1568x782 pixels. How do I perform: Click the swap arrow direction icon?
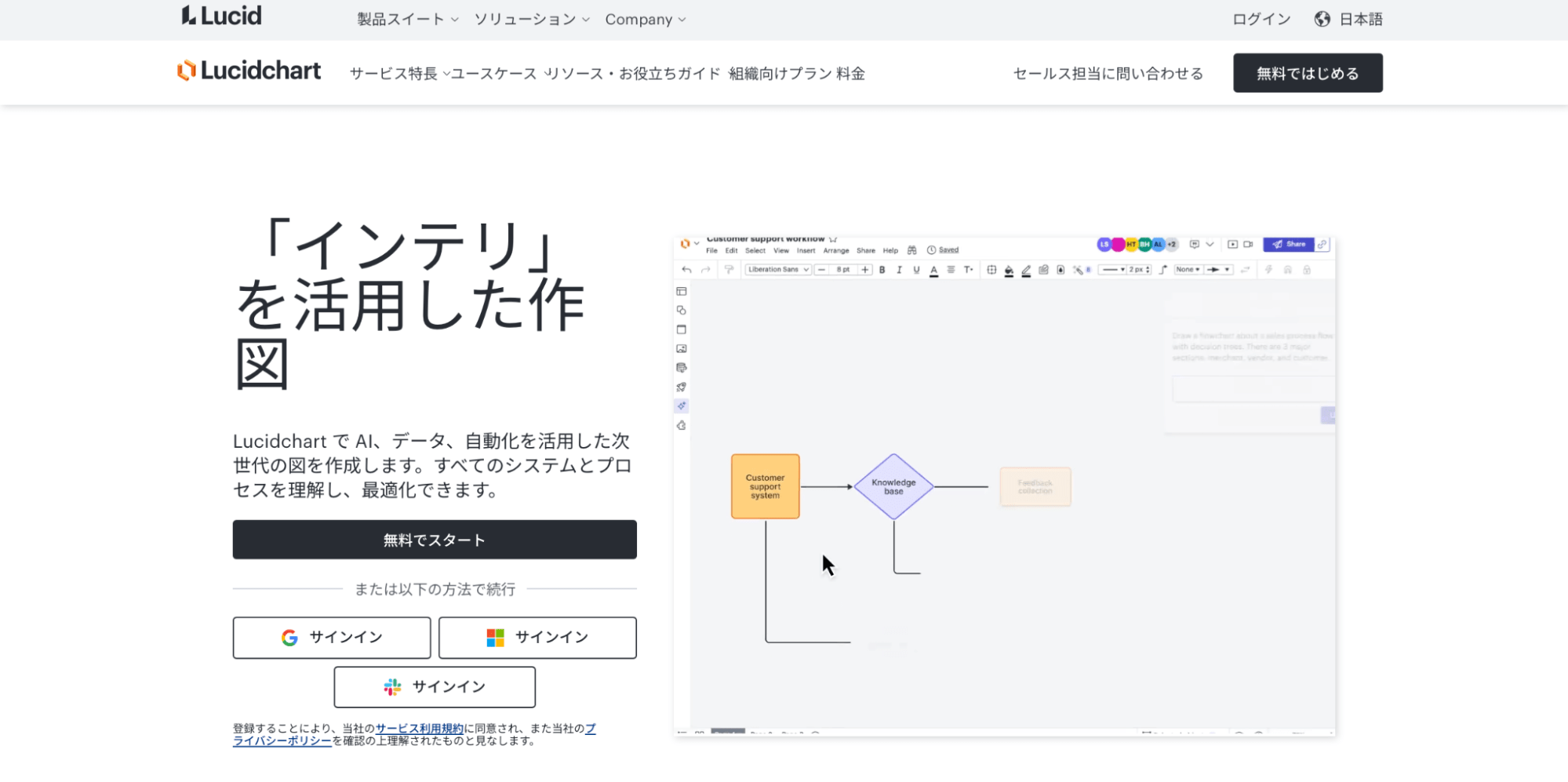(1245, 270)
